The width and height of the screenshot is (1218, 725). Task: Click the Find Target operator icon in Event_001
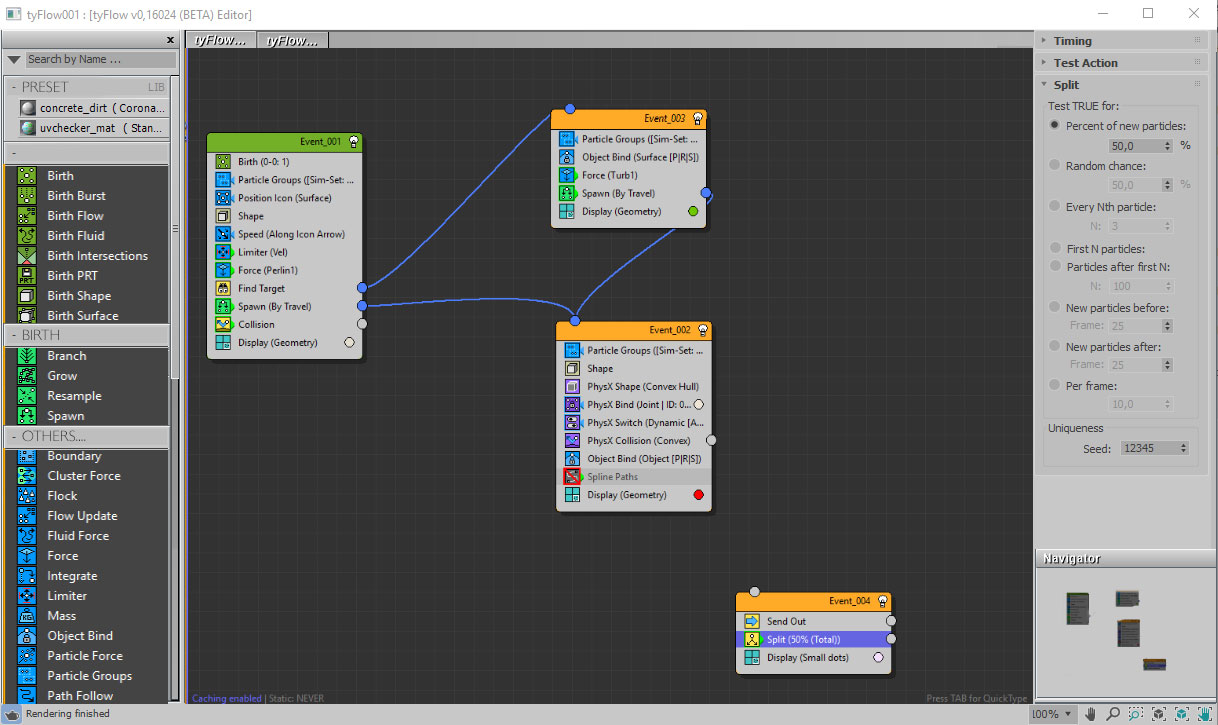point(223,288)
